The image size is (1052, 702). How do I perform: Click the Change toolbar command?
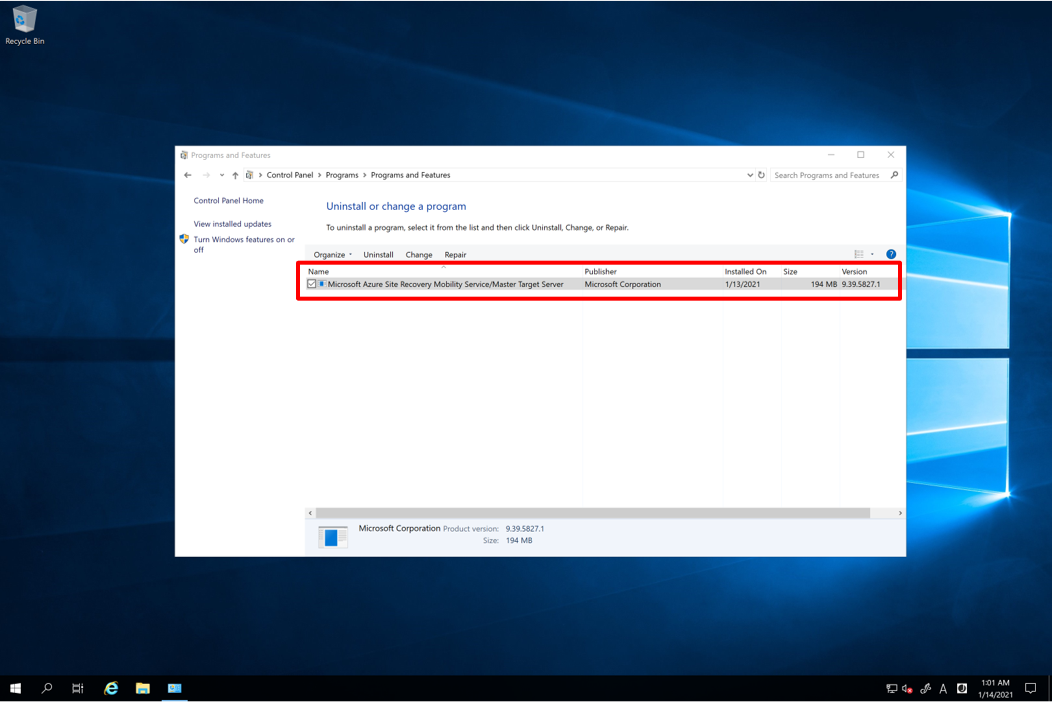pos(419,255)
